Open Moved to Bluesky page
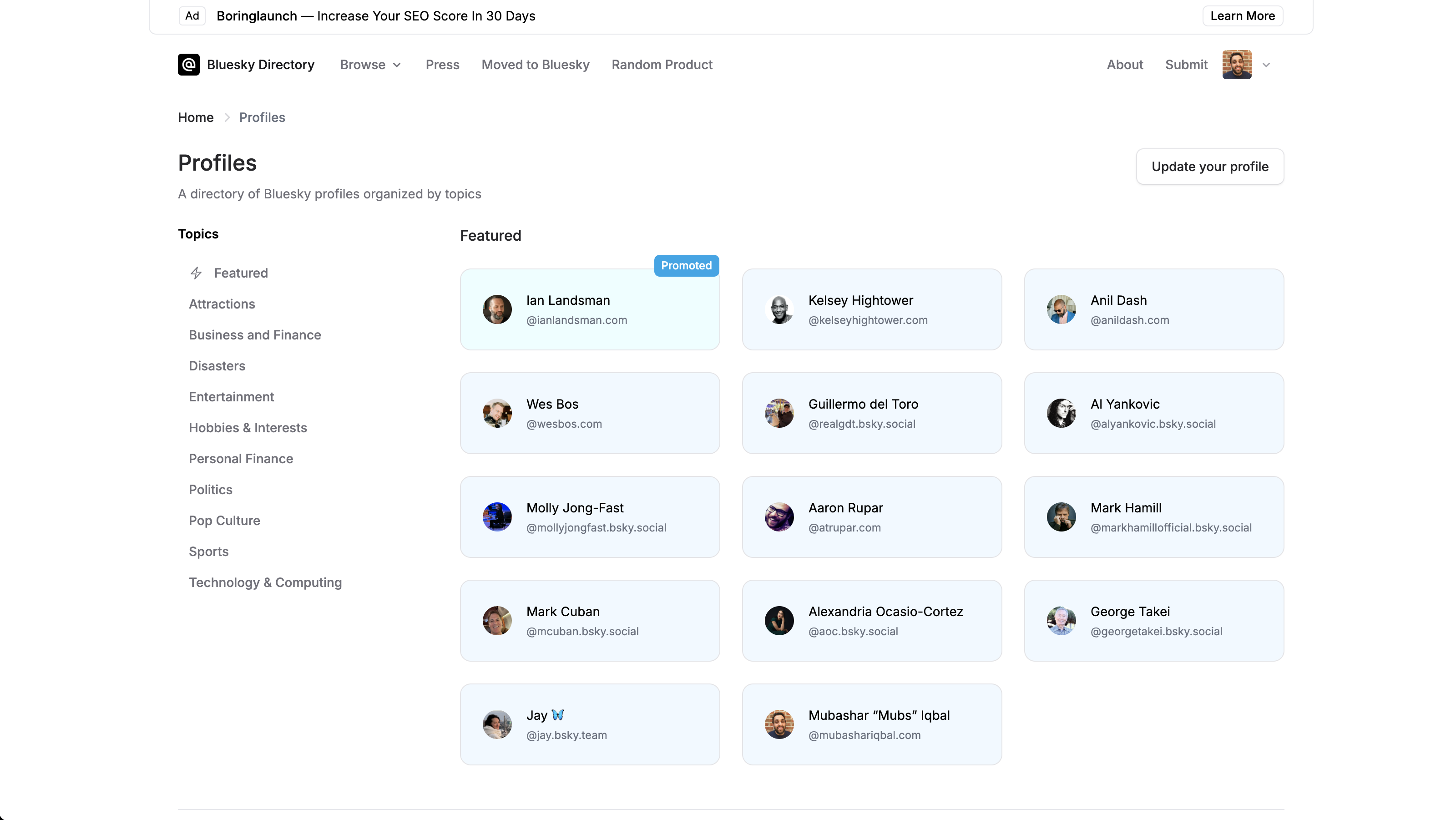This screenshot has width=1456, height=820. click(x=535, y=65)
